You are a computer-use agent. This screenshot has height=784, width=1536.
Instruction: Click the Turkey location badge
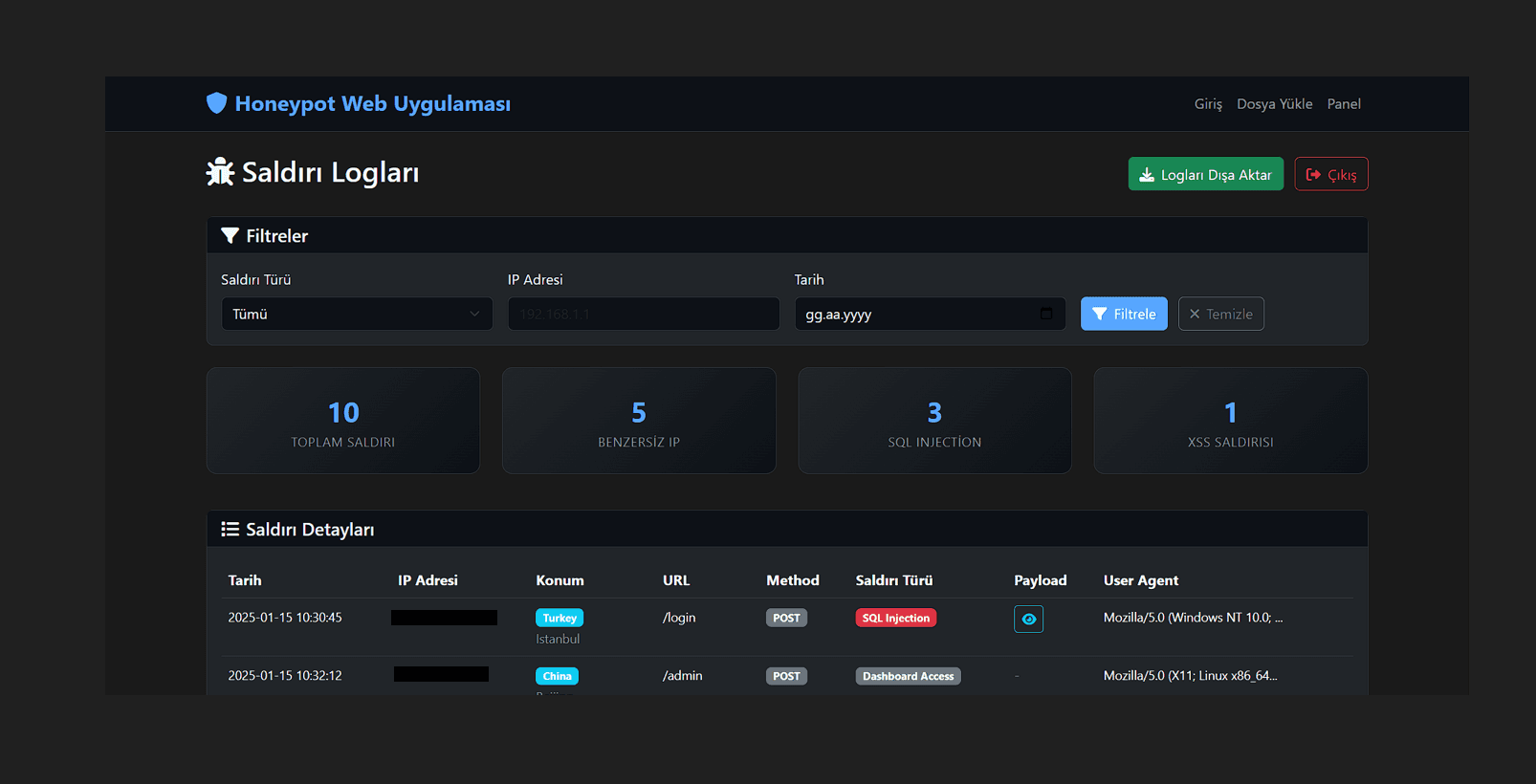point(560,618)
